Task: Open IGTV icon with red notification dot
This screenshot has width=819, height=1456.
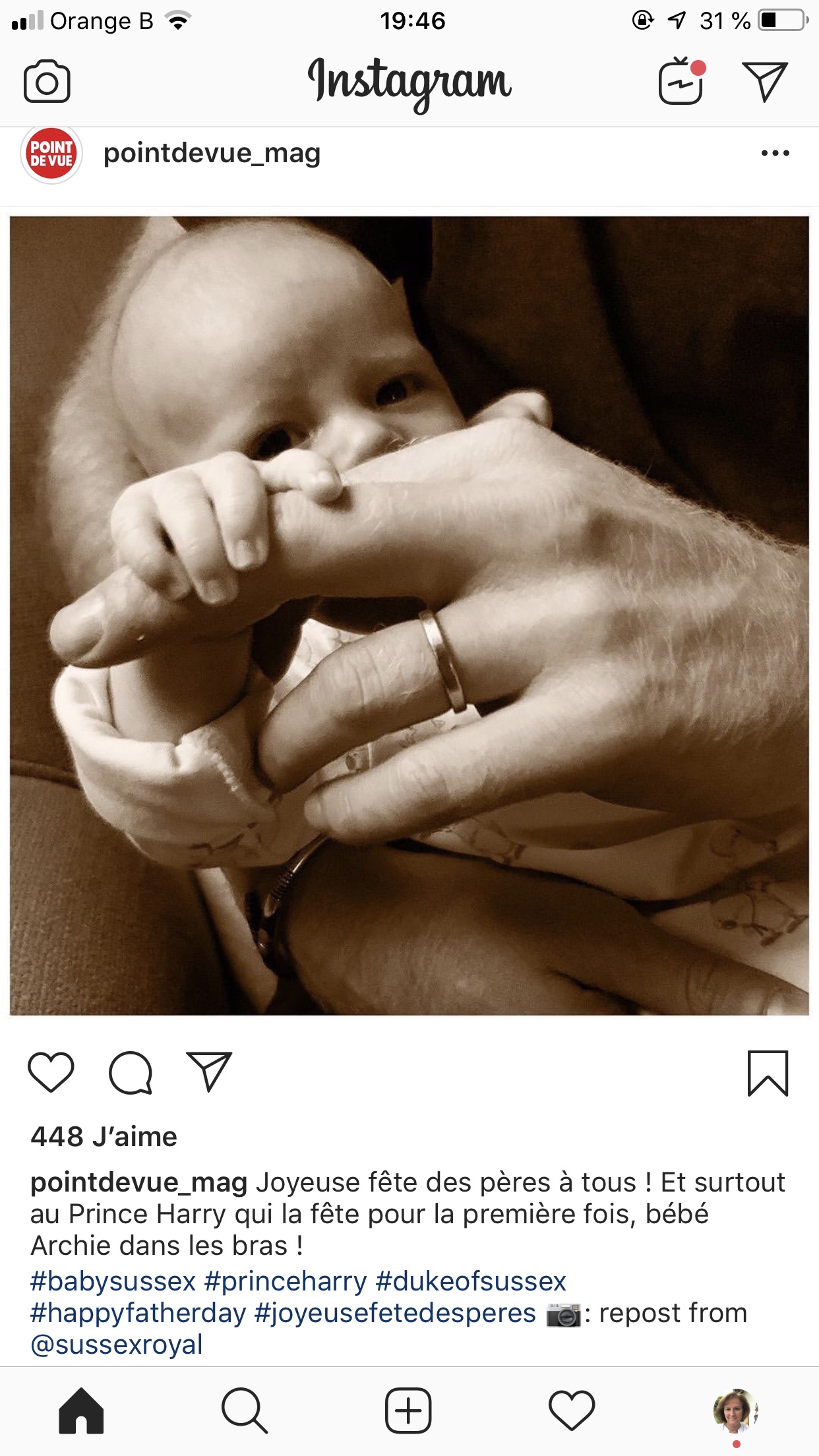Action: click(x=682, y=81)
